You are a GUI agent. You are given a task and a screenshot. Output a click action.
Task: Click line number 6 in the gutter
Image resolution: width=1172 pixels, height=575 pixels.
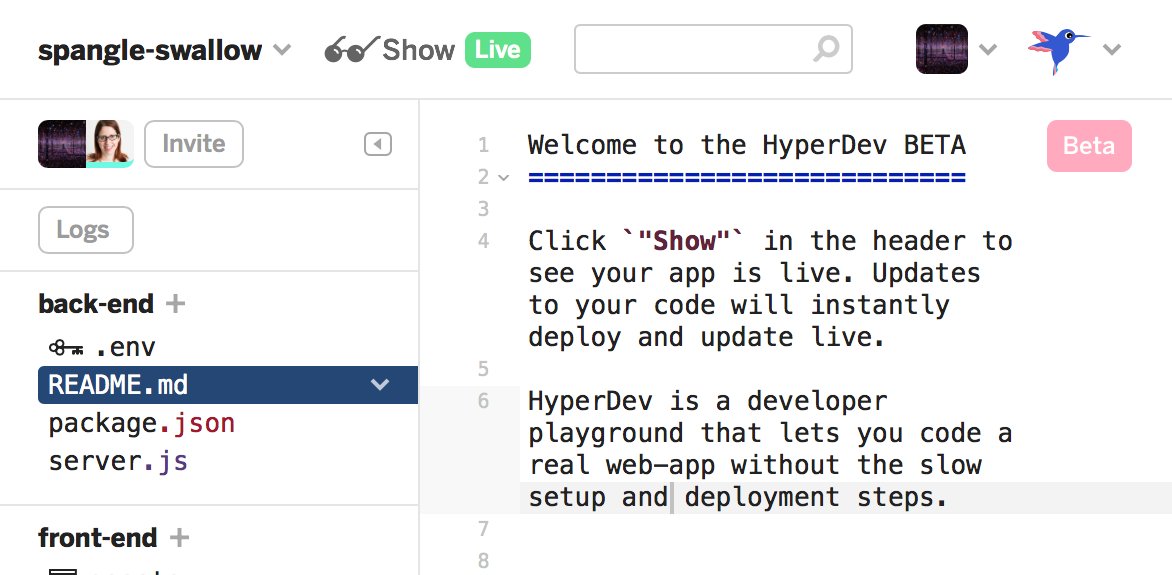(x=484, y=401)
